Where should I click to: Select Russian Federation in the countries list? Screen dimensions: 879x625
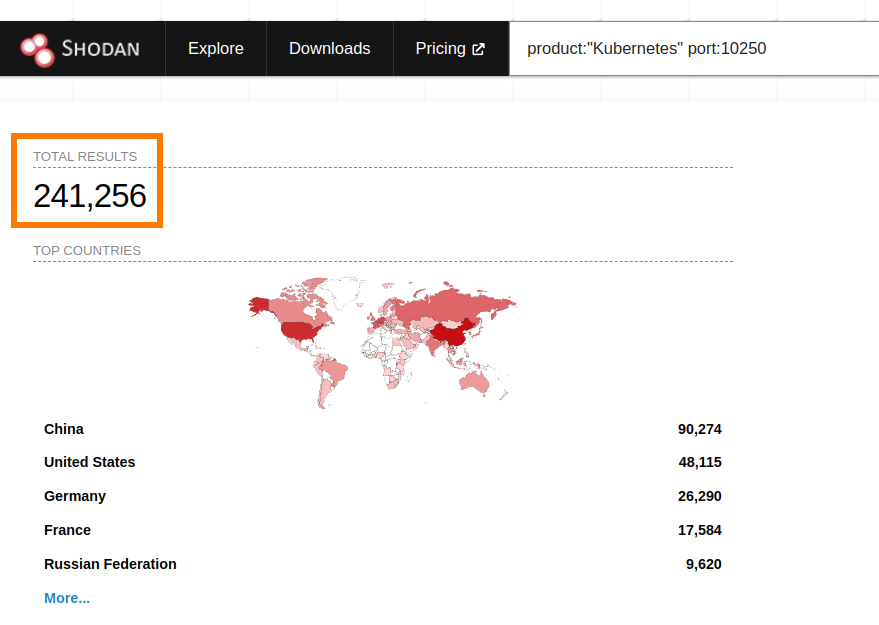[x=110, y=564]
